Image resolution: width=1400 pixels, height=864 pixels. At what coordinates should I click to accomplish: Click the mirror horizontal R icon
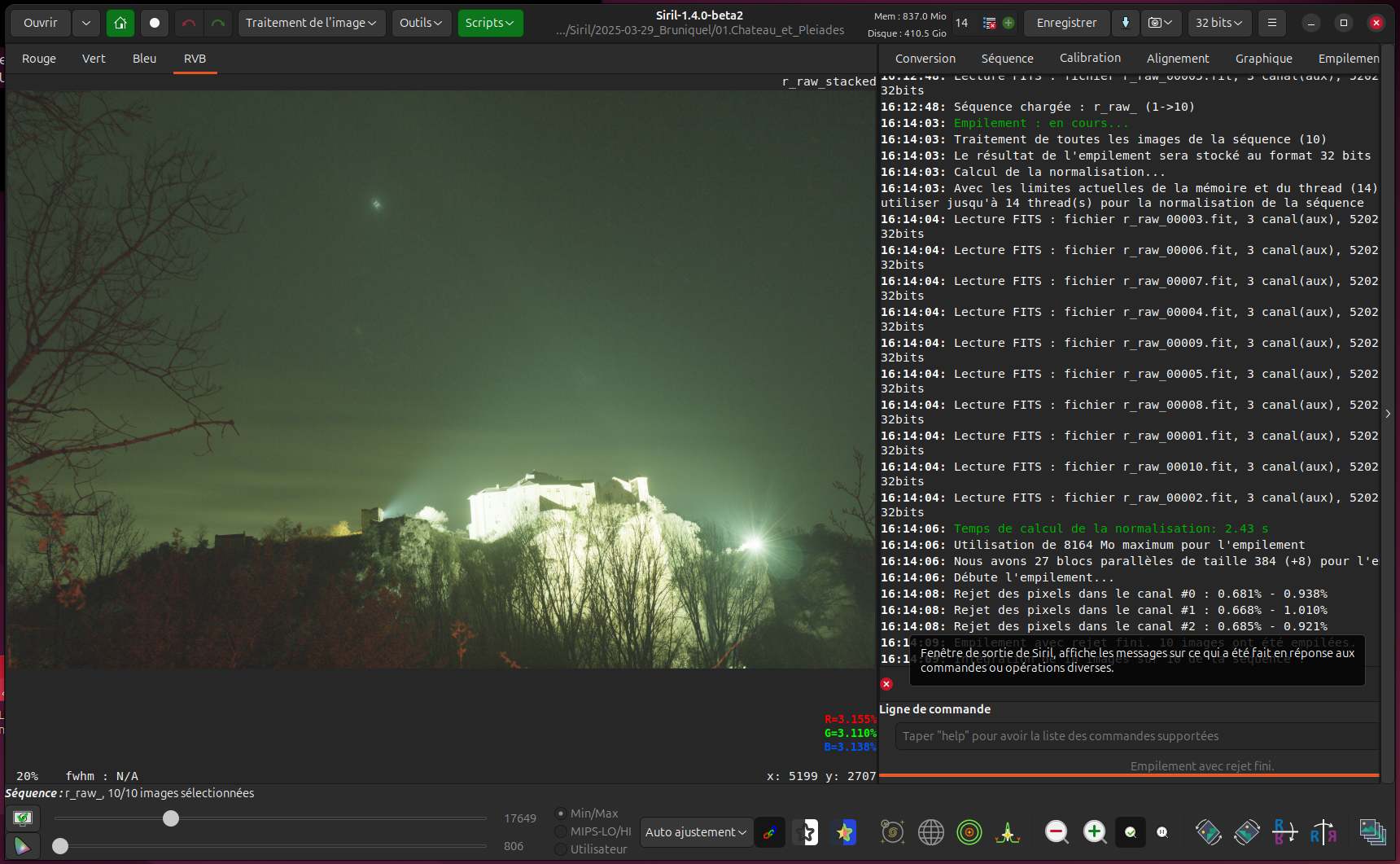(1323, 831)
